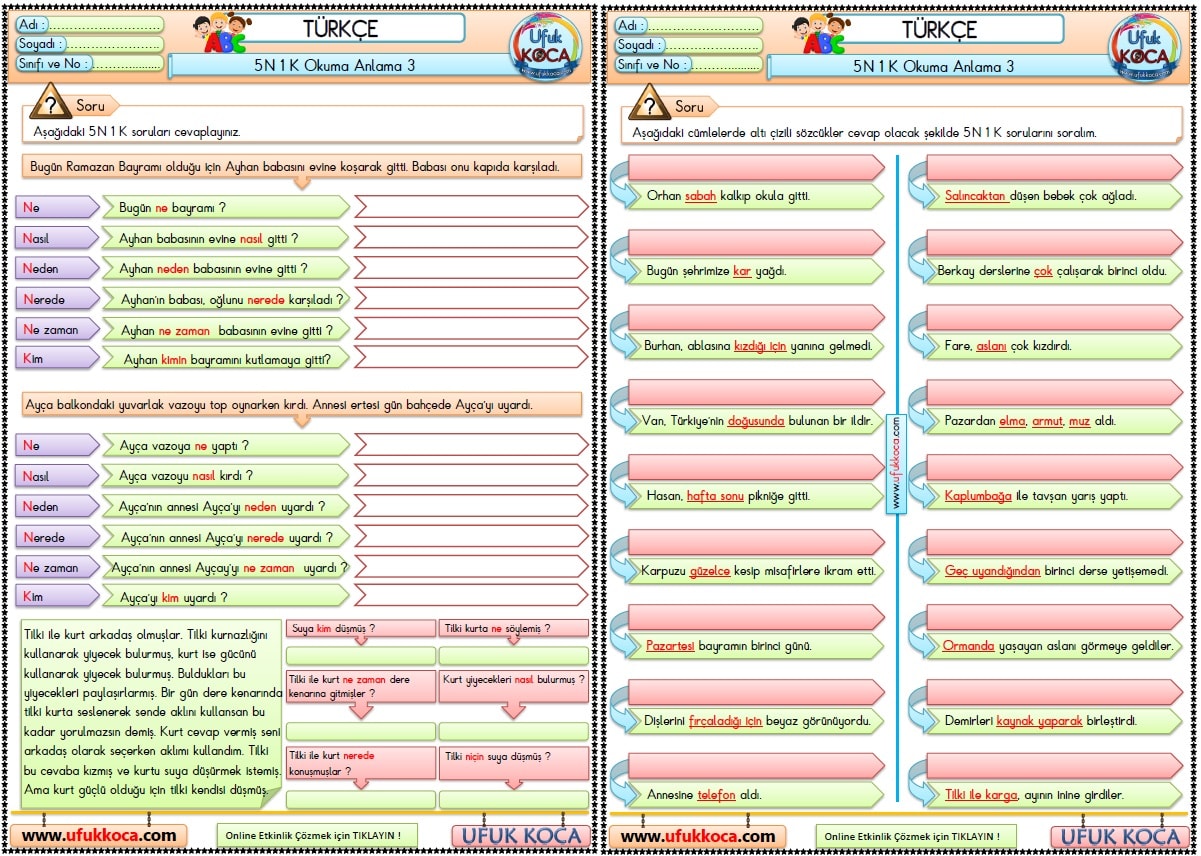Click down arrow under 'Tilki niçin suya düşmüş ?'
This screenshot has height=856, width=1201.
513,784
